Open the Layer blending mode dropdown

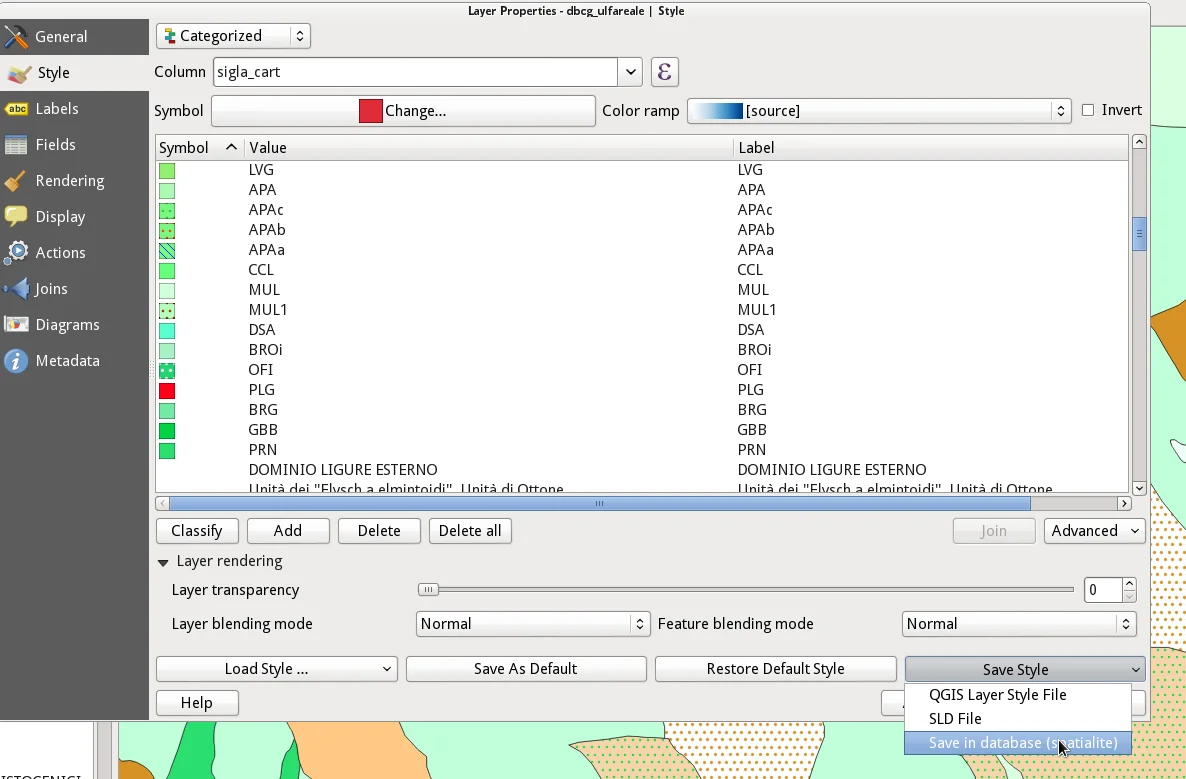(x=532, y=624)
